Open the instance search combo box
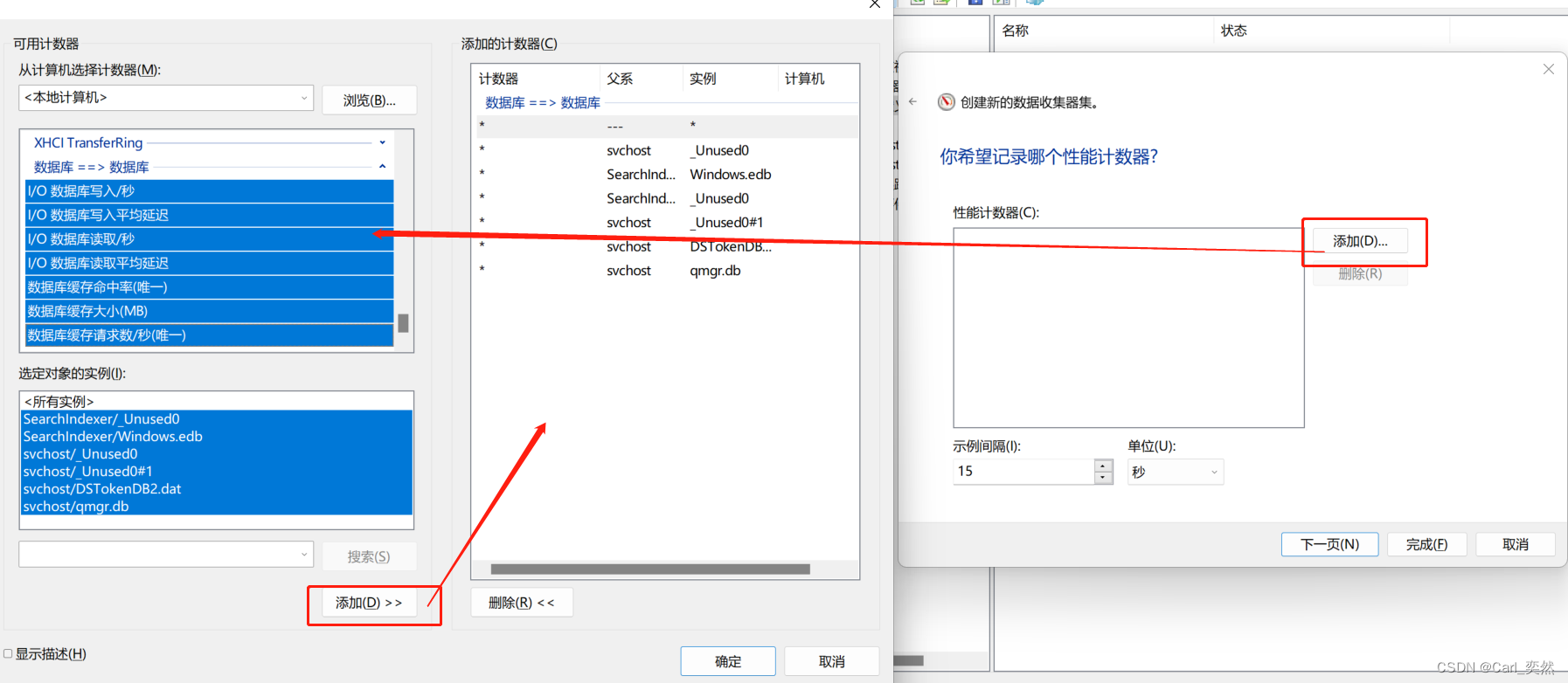Image resolution: width=1568 pixels, height=683 pixels. click(166, 554)
